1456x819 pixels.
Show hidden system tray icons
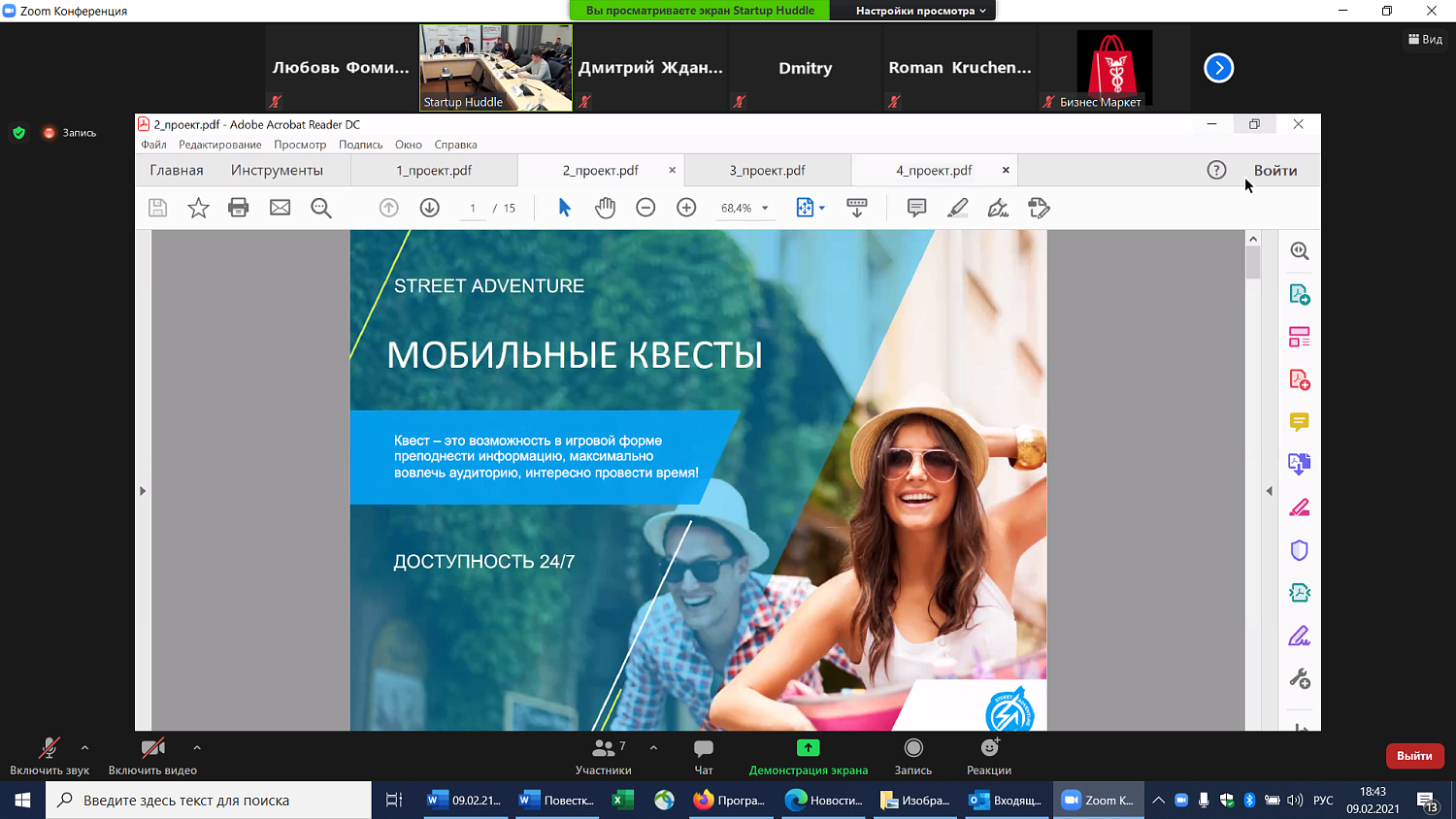[1158, 801]
